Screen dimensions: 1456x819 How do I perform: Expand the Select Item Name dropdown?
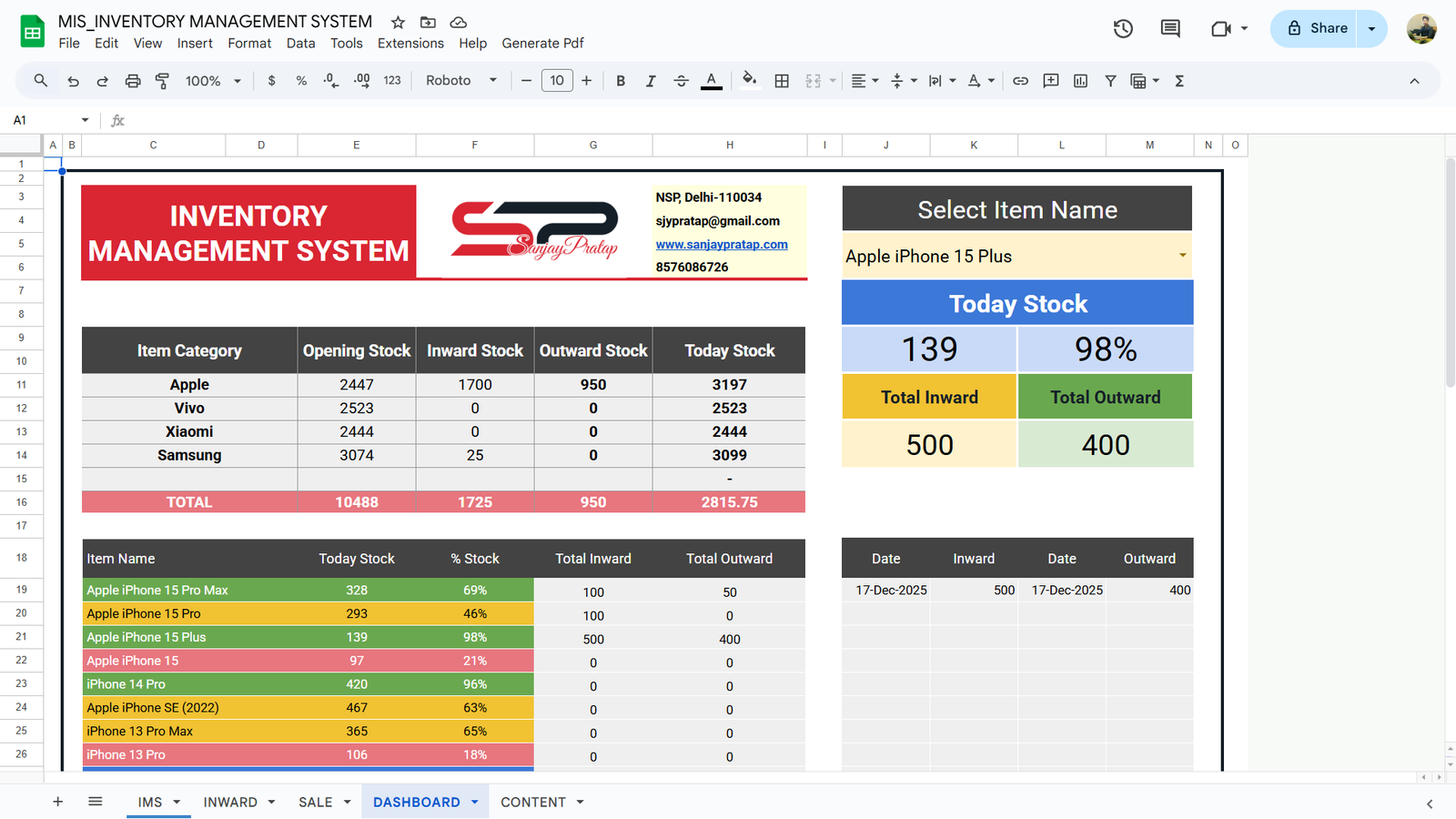(x=1182, y=256)
